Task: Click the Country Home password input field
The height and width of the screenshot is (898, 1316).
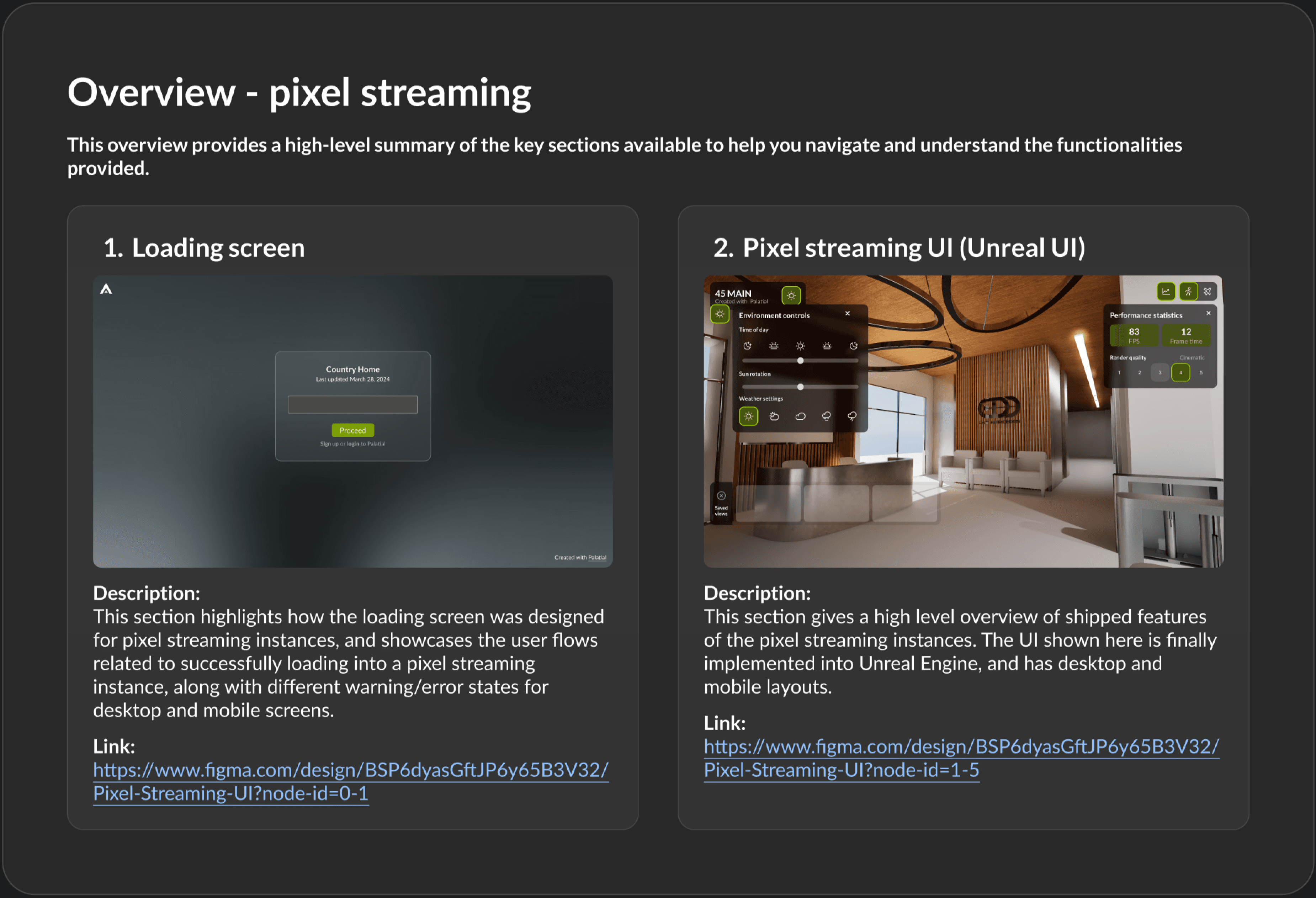Action: [352, 404]
